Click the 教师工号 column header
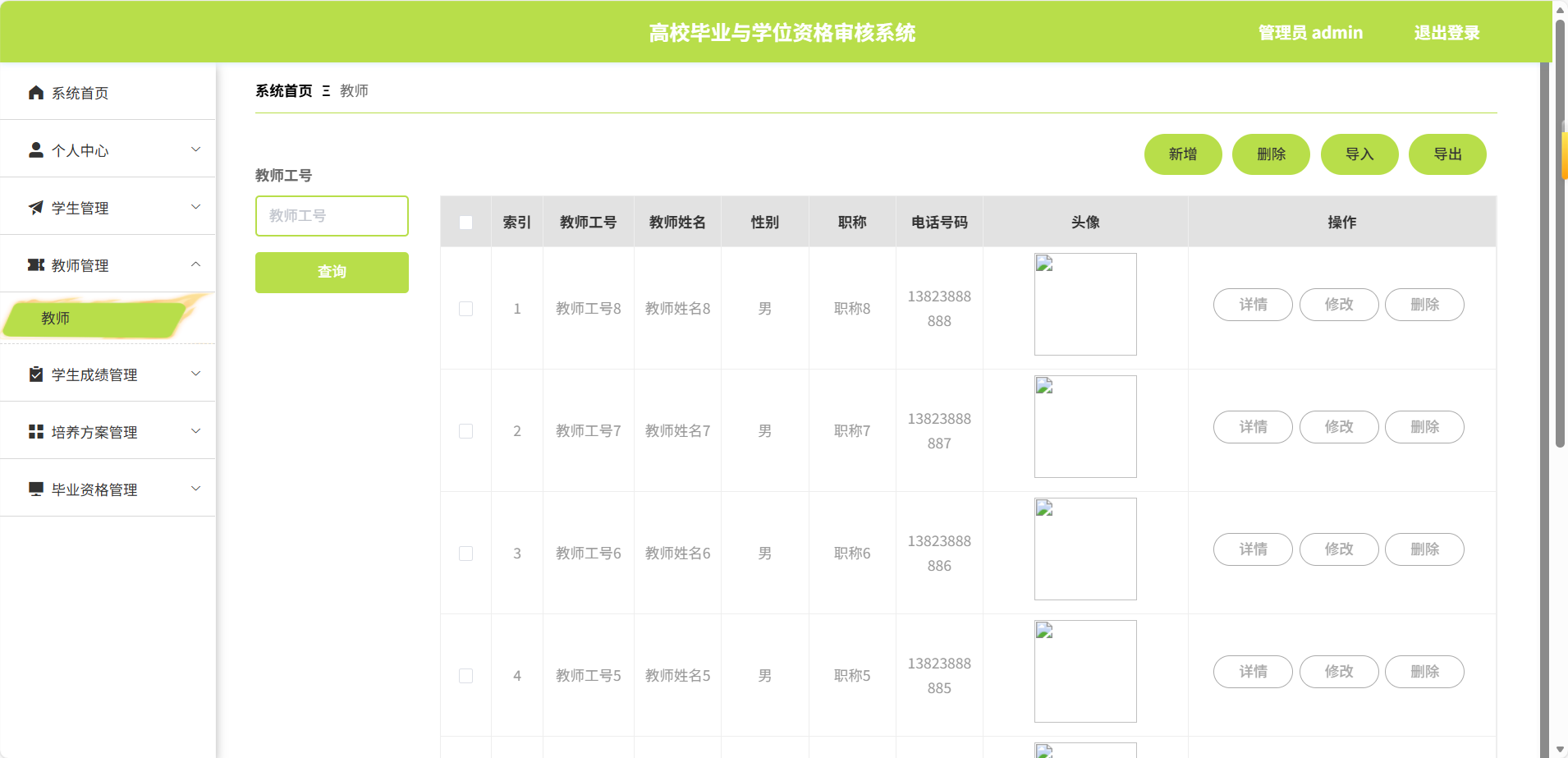Viewport: 1568px width, 758px height. [x=588, y=223]
